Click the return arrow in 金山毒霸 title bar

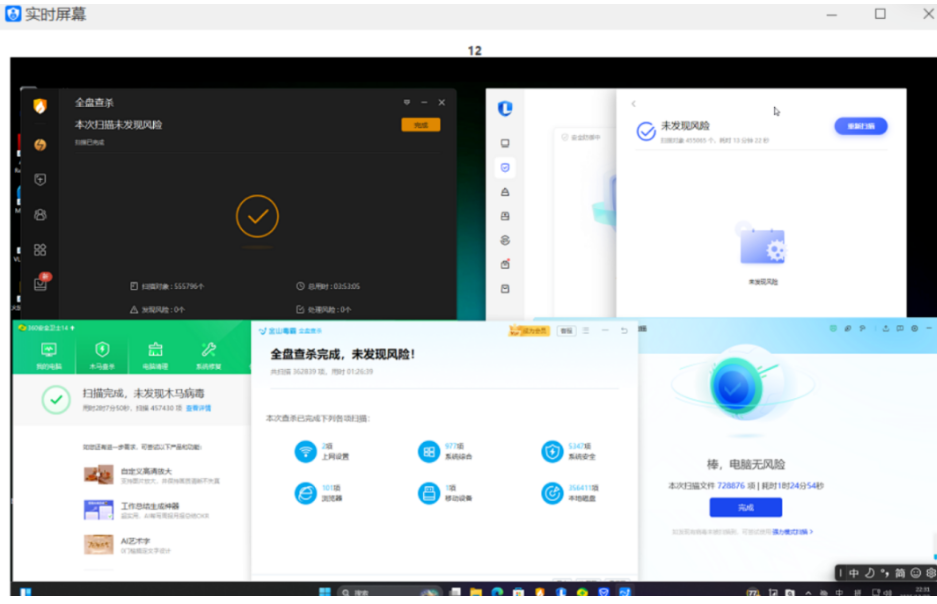(x=624, y=330)
